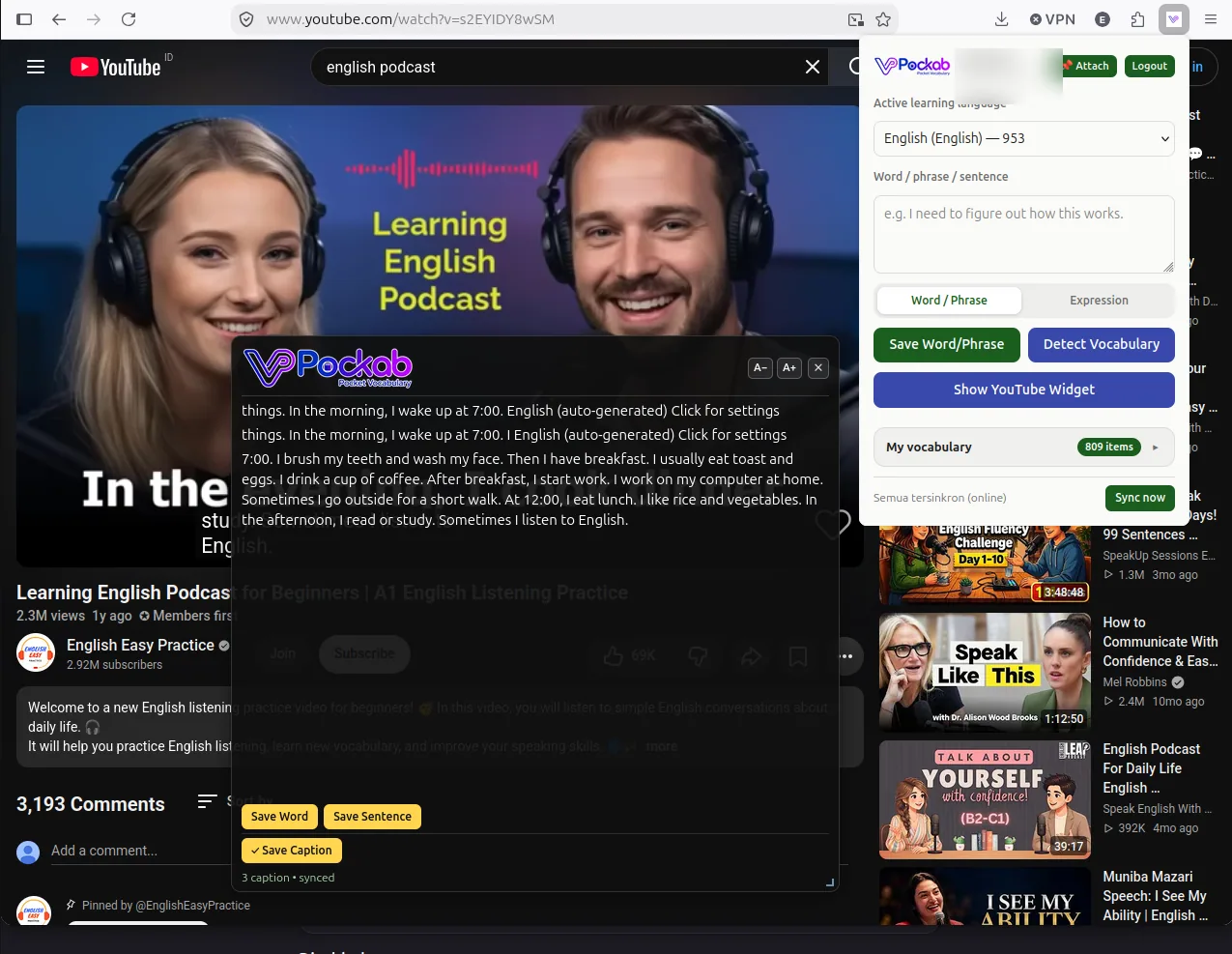Click the browser back arrow

pyautogui.click(x=59, y=19)
